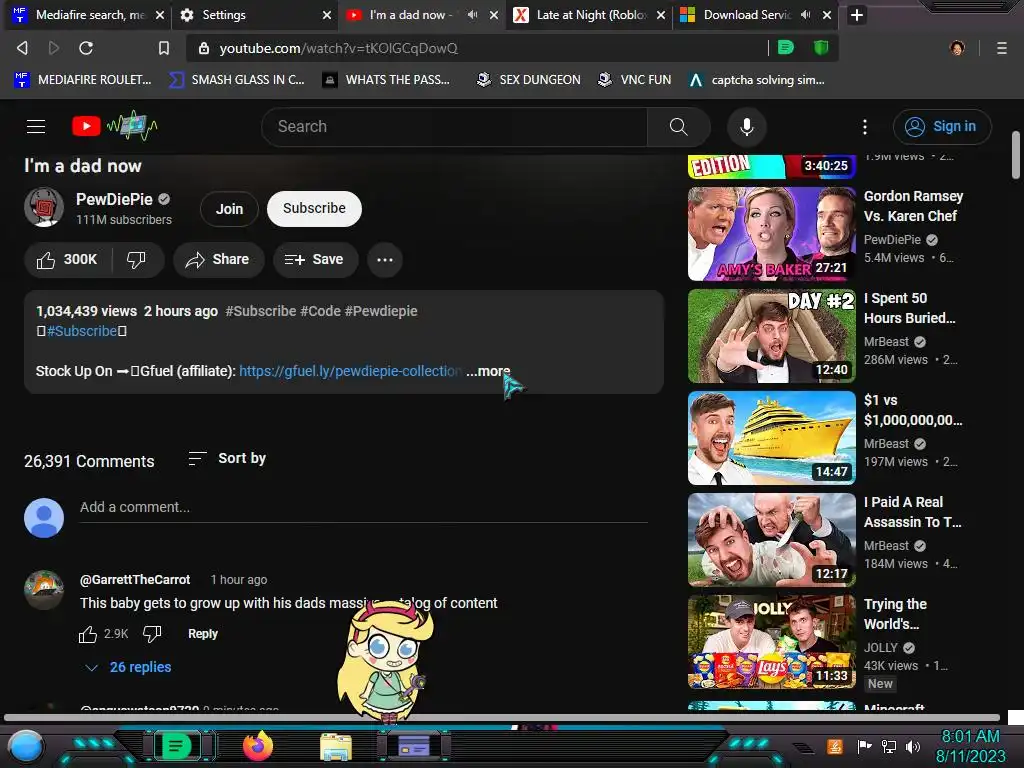Open the MEDIAFIRE ROULET... bookmark
The image size is (1024, 768).
[x=82, y=80]
